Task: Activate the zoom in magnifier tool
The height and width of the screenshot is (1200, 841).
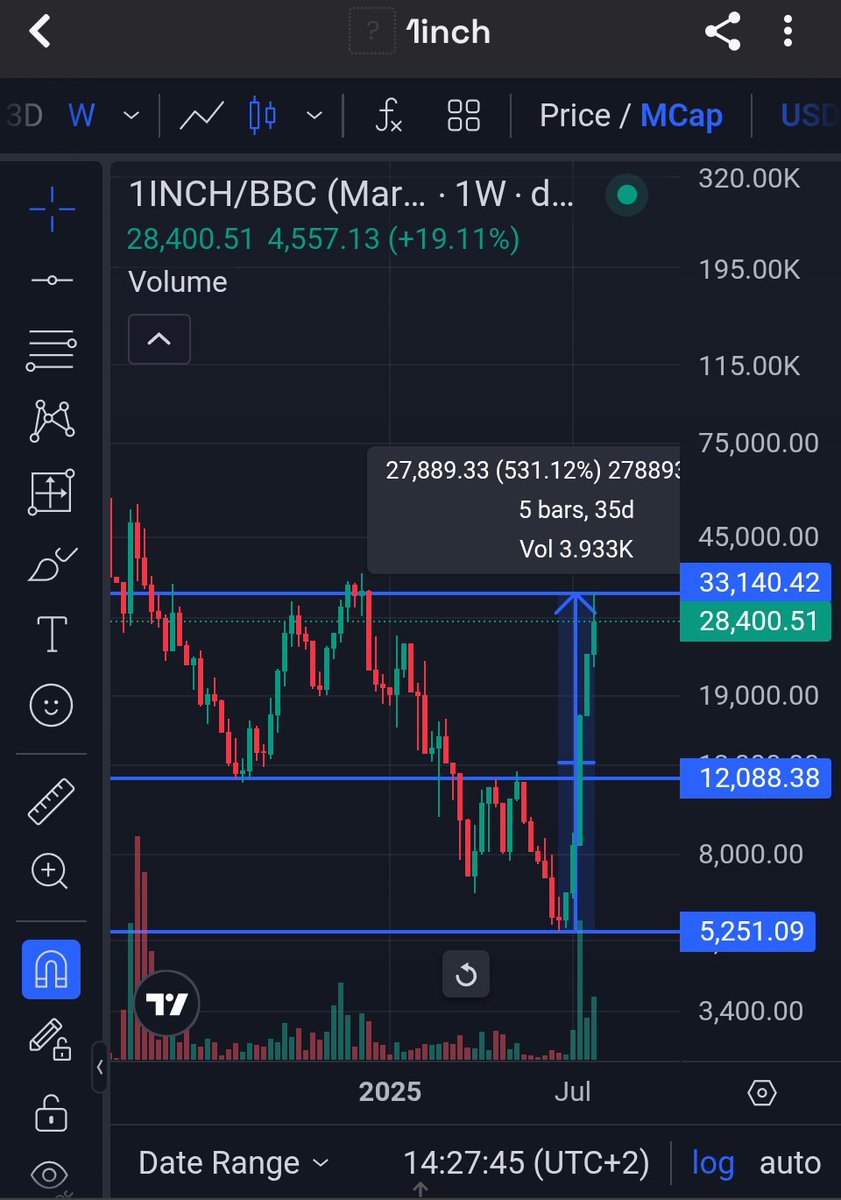Action: [50, 871]
